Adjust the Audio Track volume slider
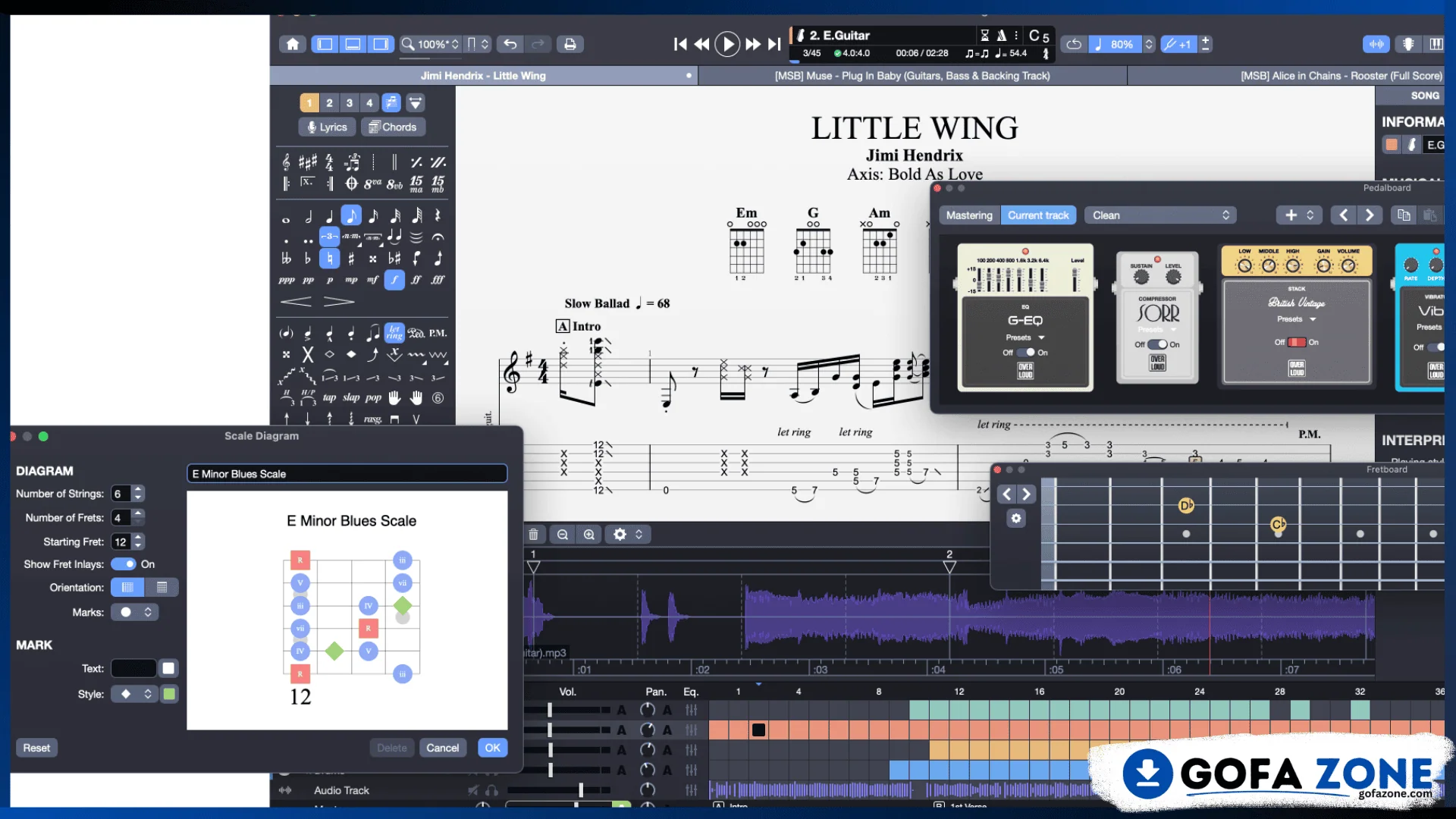 pos(580,790)
